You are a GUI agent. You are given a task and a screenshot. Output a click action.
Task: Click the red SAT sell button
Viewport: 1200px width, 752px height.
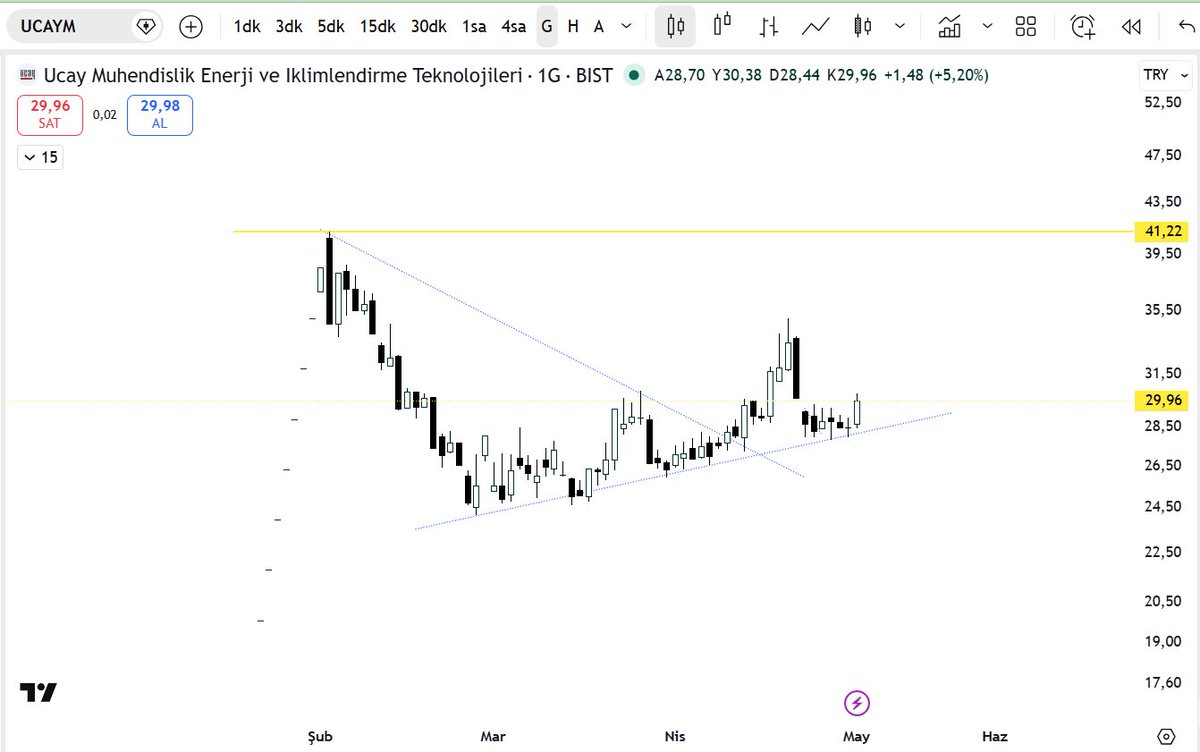coord(49,115)
